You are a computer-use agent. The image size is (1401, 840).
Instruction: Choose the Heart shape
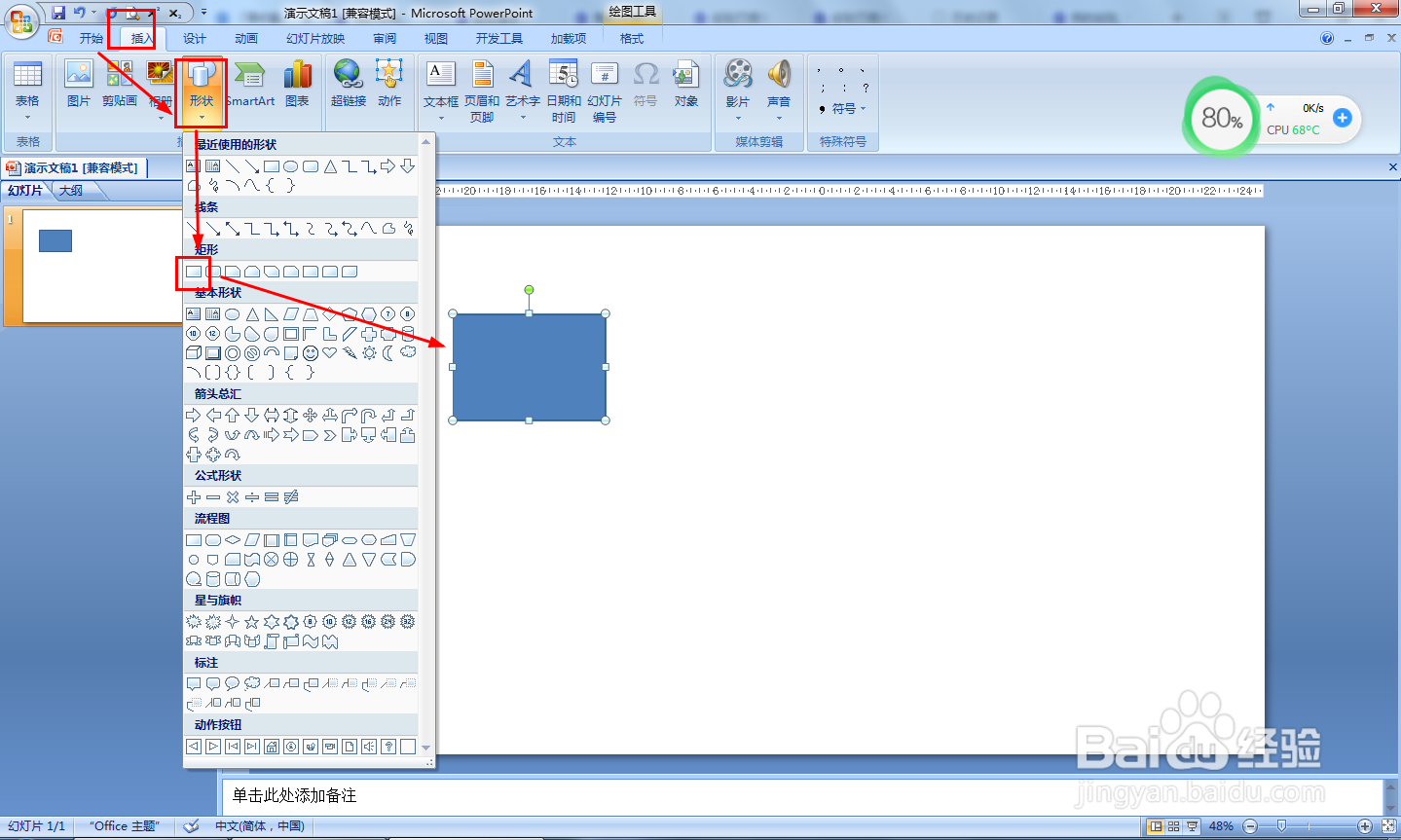pyautogui.click(x=330, y=352)
